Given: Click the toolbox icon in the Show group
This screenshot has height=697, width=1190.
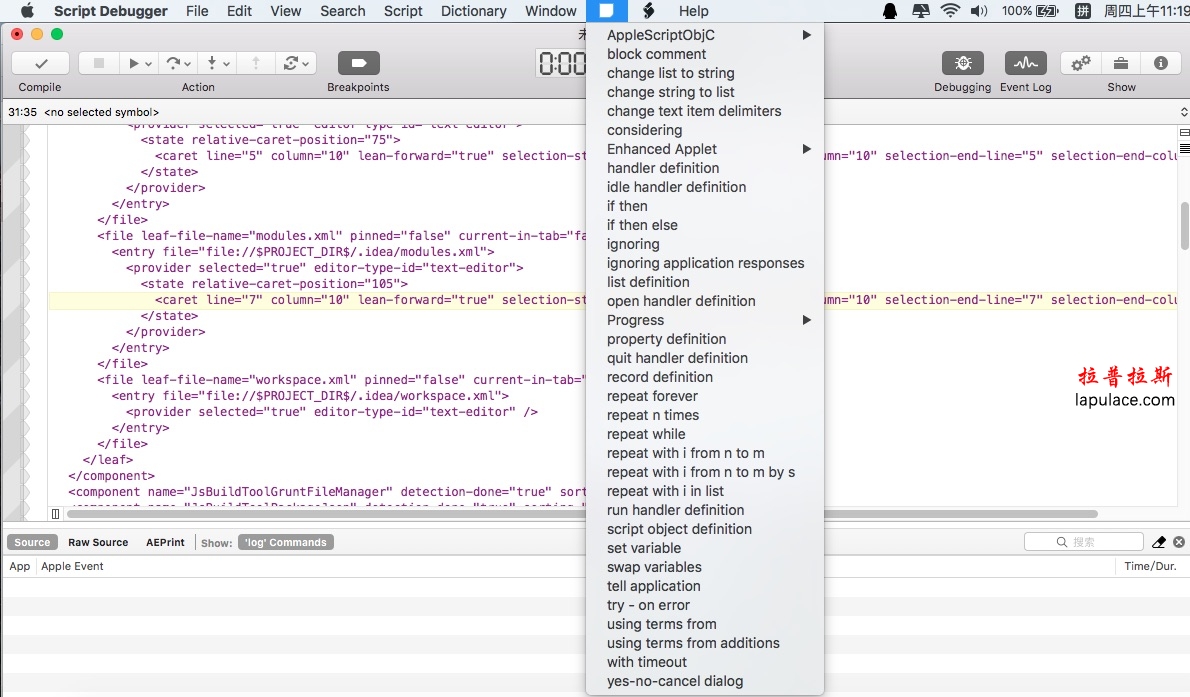Looking at the screenshot, I should point(1121,63).
